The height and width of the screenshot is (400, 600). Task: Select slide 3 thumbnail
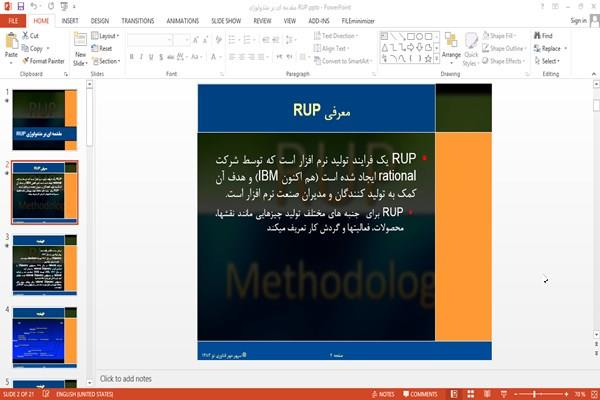pyautogui.click(x=45, y=265)
